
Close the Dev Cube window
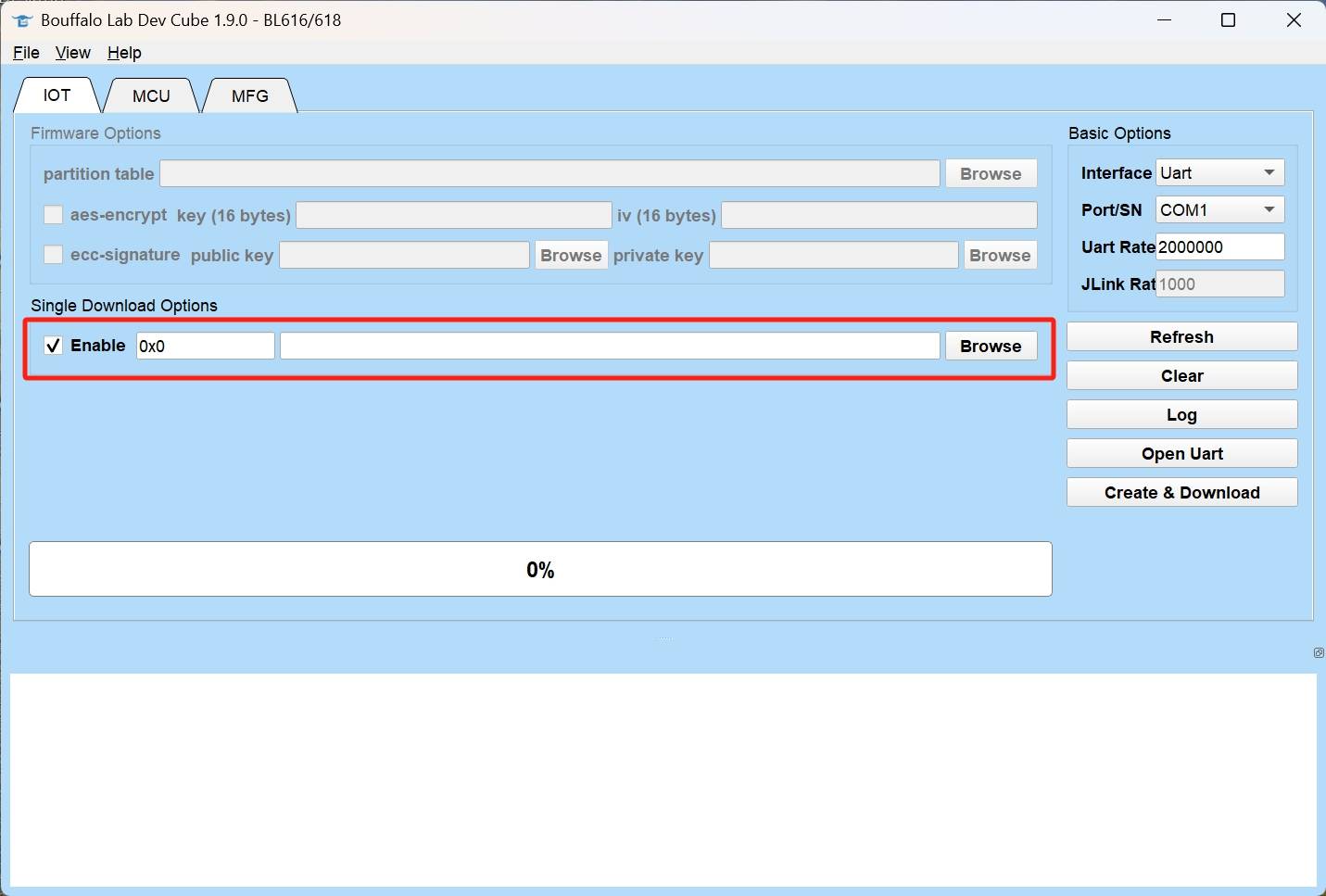pyautogui.click(x=1294, y=20)
